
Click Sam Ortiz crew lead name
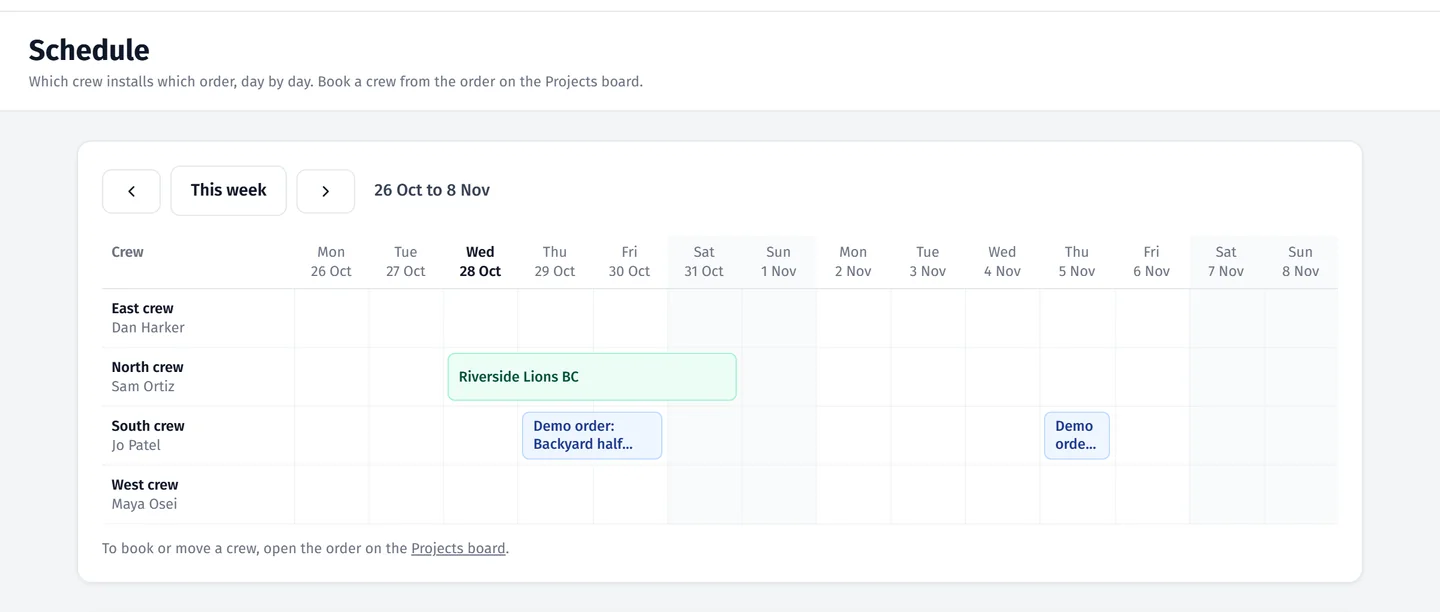coord(143,387)
